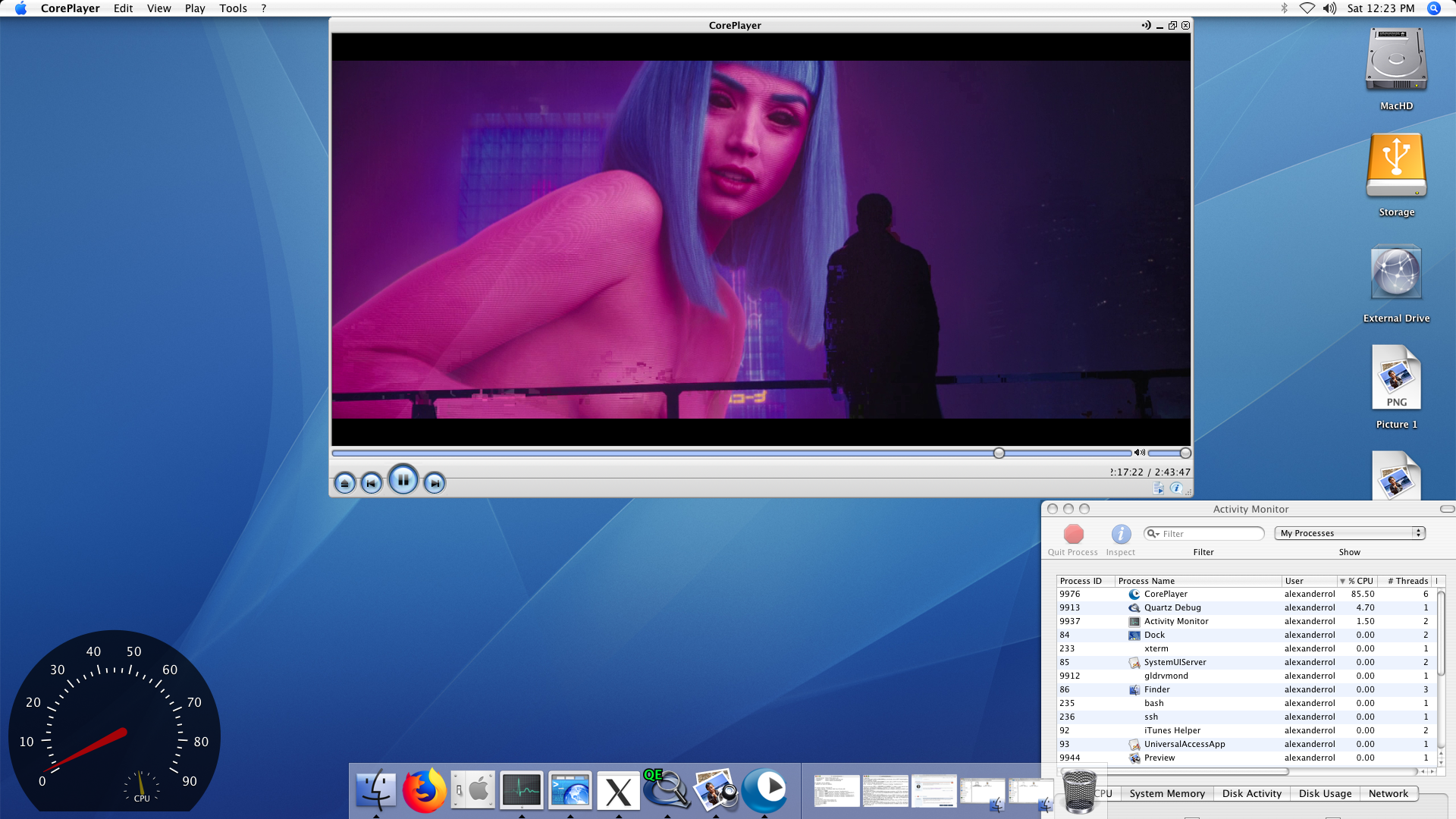The image size is (1456, 819).
Task: Open the CorePlayer menu in menu bar
Action: 71,8
